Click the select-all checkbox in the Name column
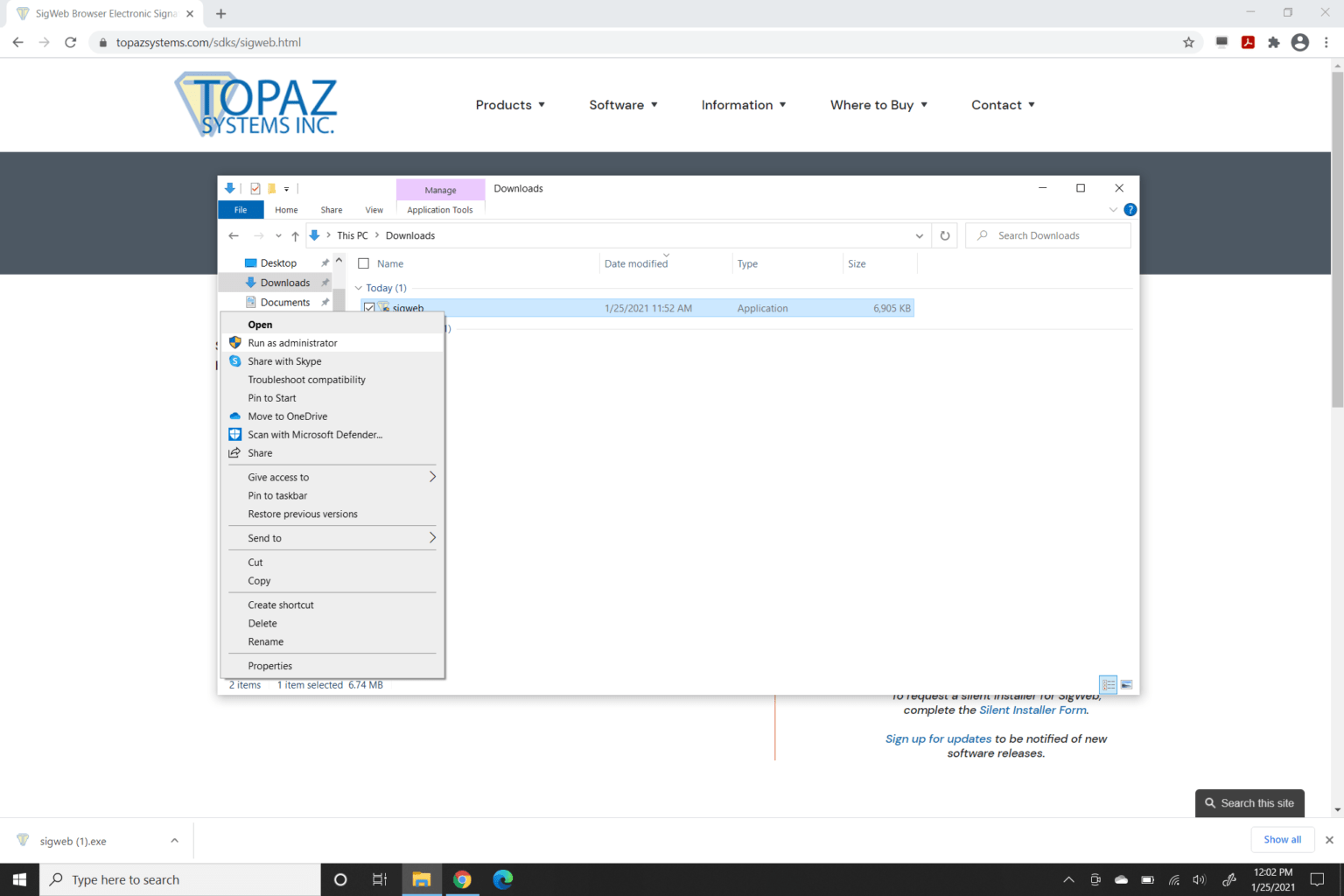Screen dimensions: 1344x896 (x=363, y=262)
